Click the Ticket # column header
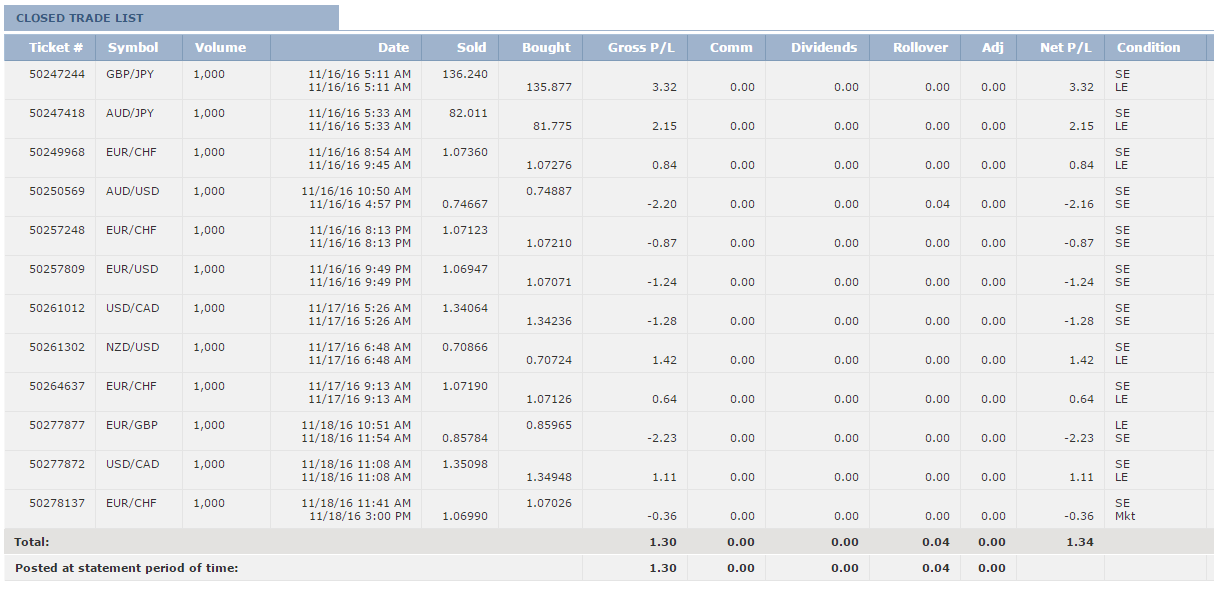 tap(51, 47)
